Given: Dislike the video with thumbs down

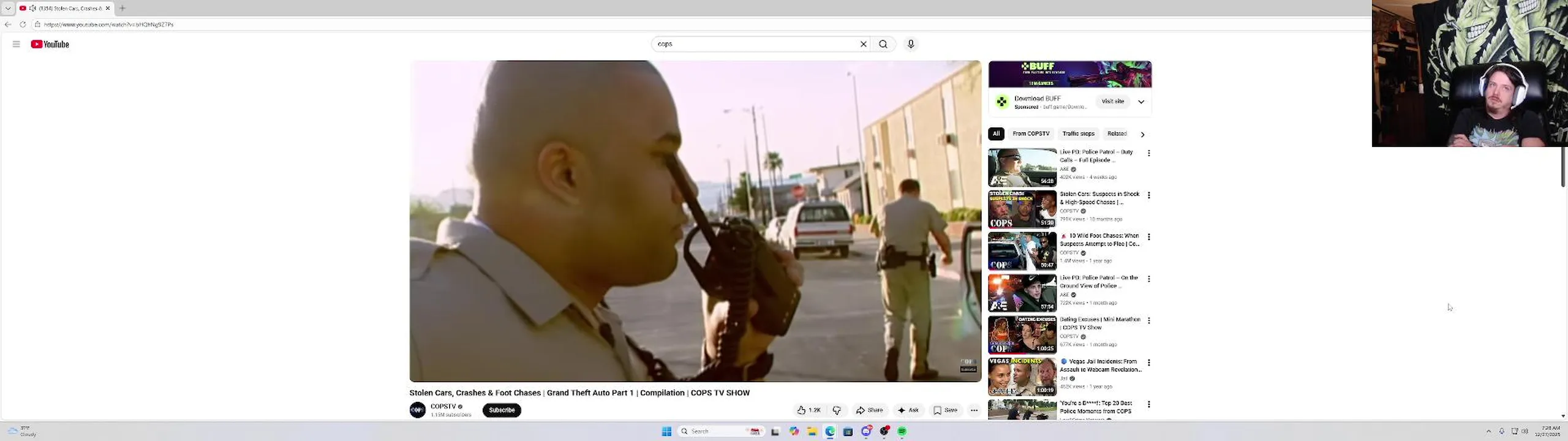Looking at the screenshot, I should click(837, 410).
